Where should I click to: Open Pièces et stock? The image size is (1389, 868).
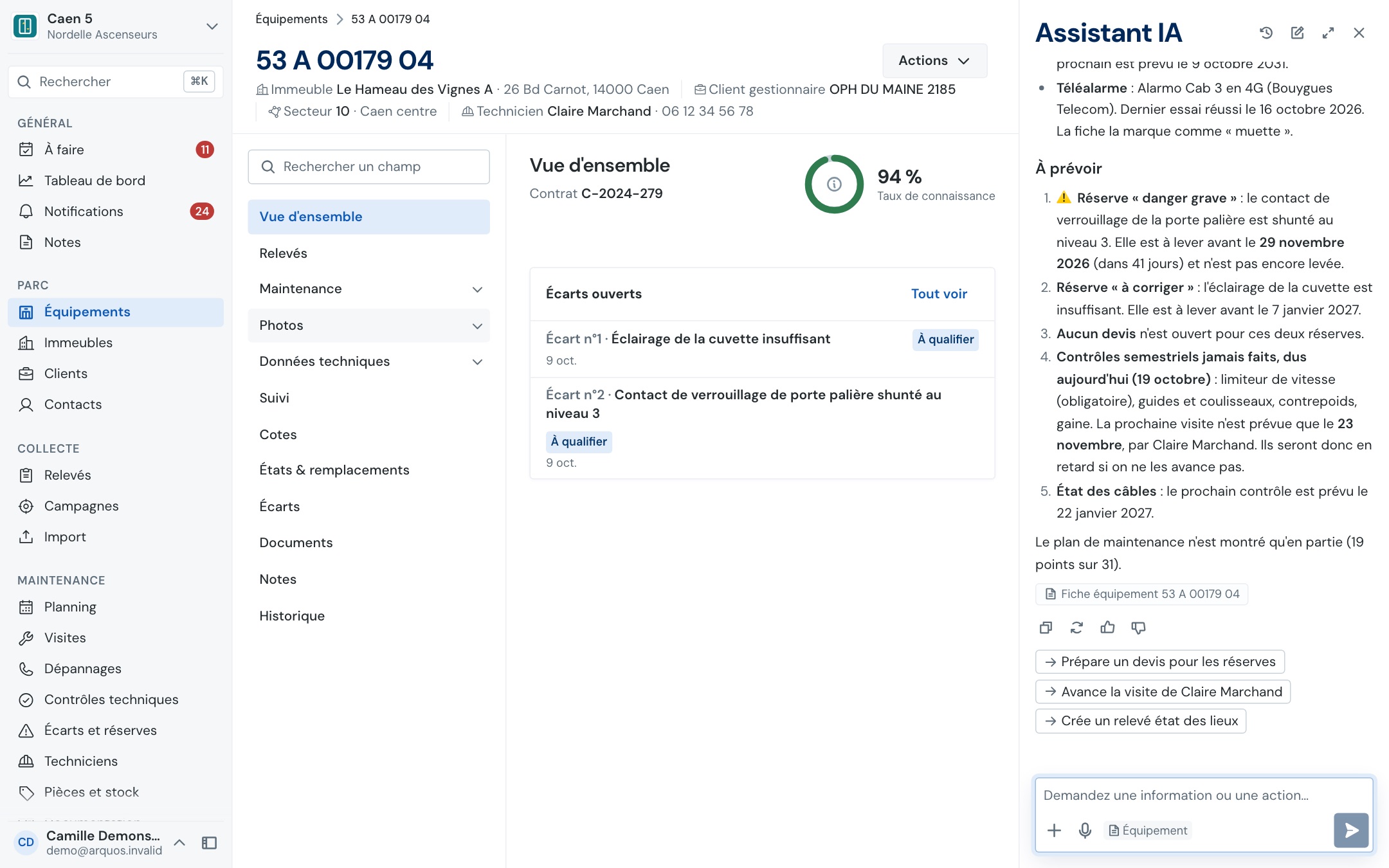pyautogui.click(x=116, y=792)
